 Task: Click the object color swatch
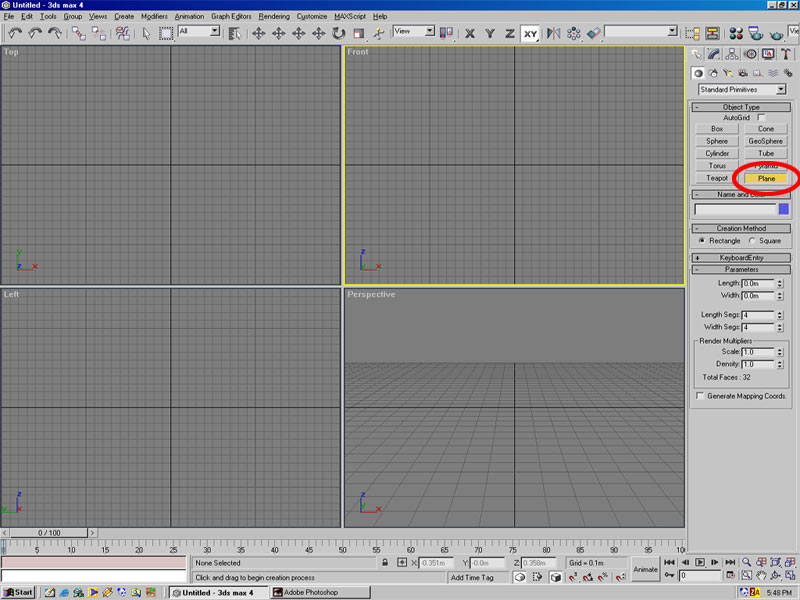[784, 209]
